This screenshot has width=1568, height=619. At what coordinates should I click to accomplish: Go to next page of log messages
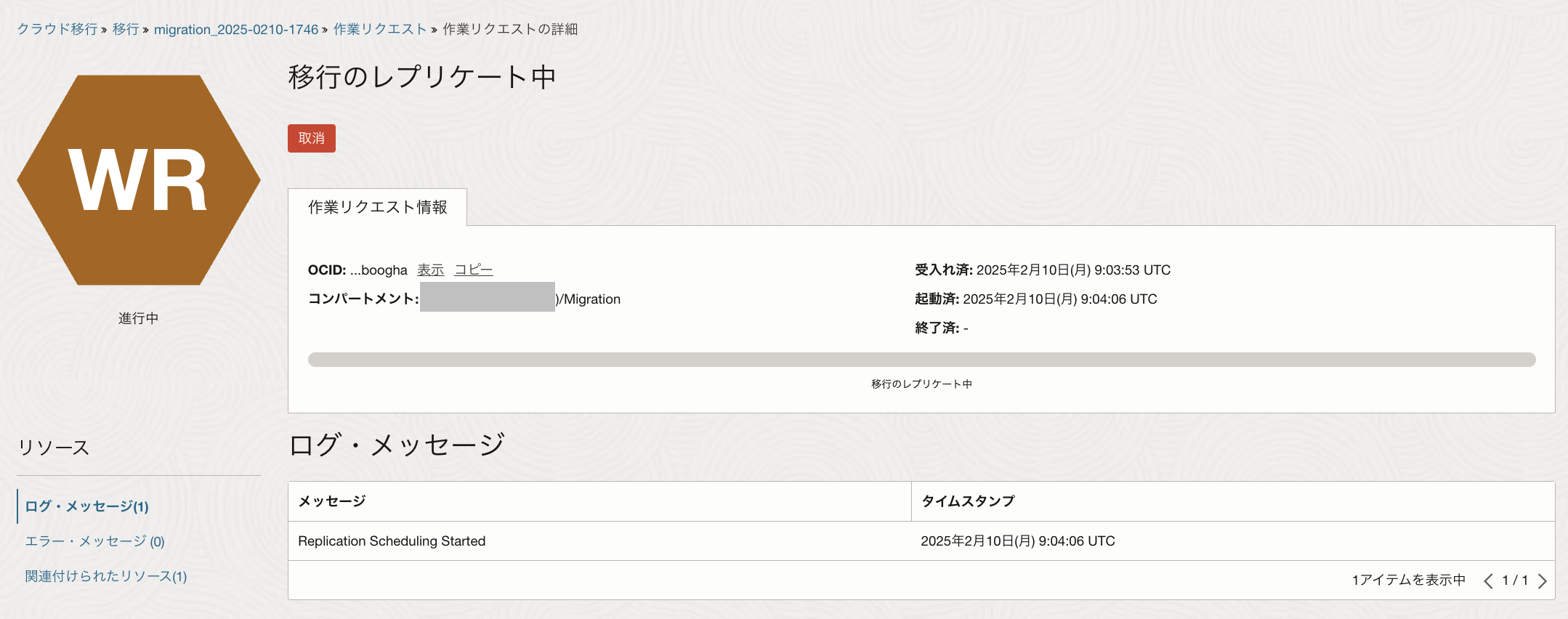click(x=1542, y=580)
